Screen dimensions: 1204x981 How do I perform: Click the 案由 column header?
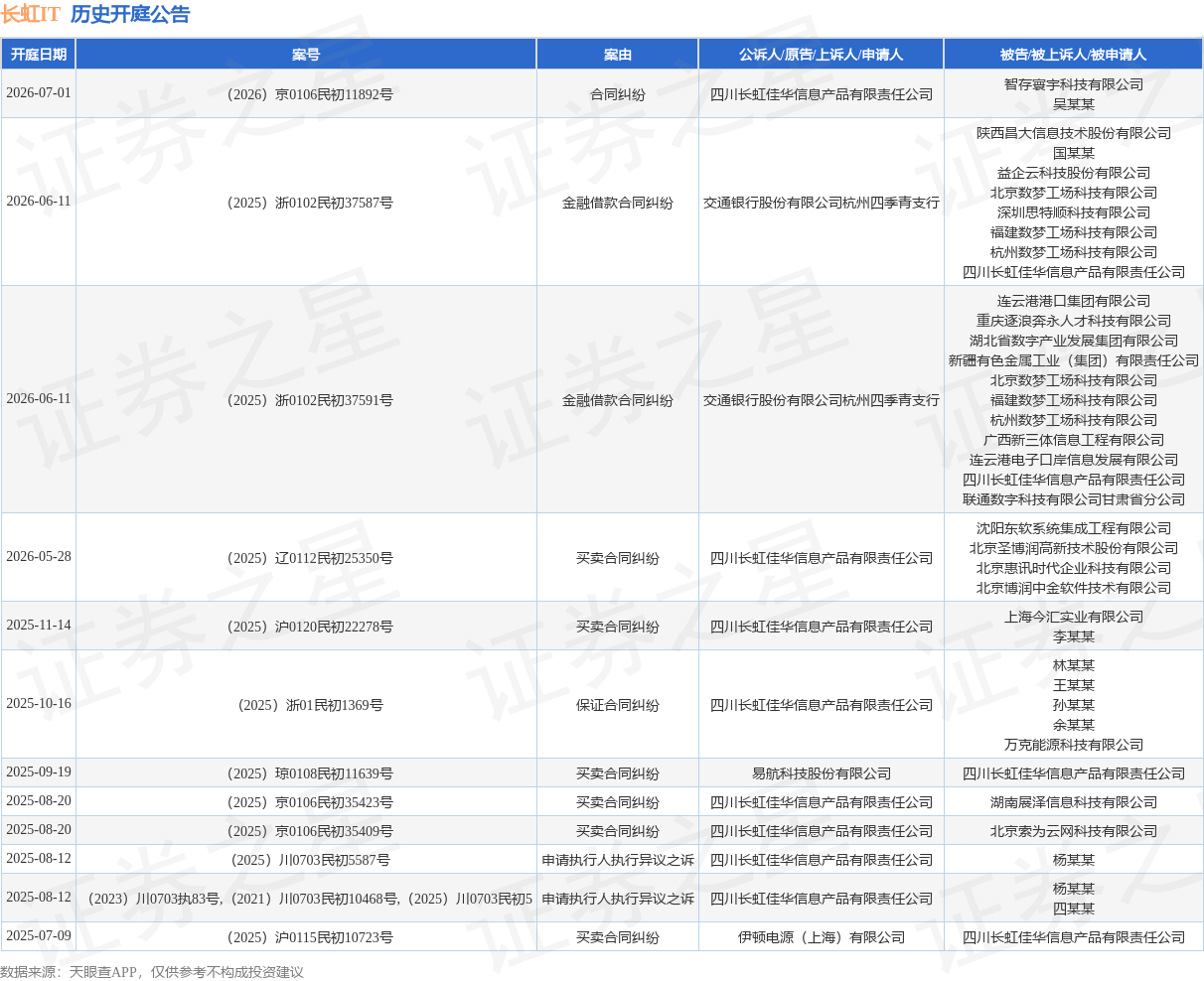618,55
